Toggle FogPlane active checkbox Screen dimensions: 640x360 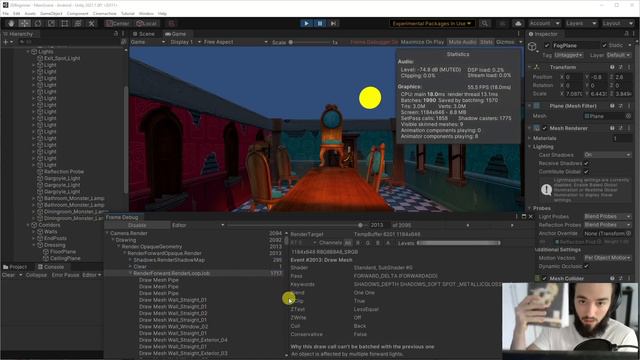547,45
